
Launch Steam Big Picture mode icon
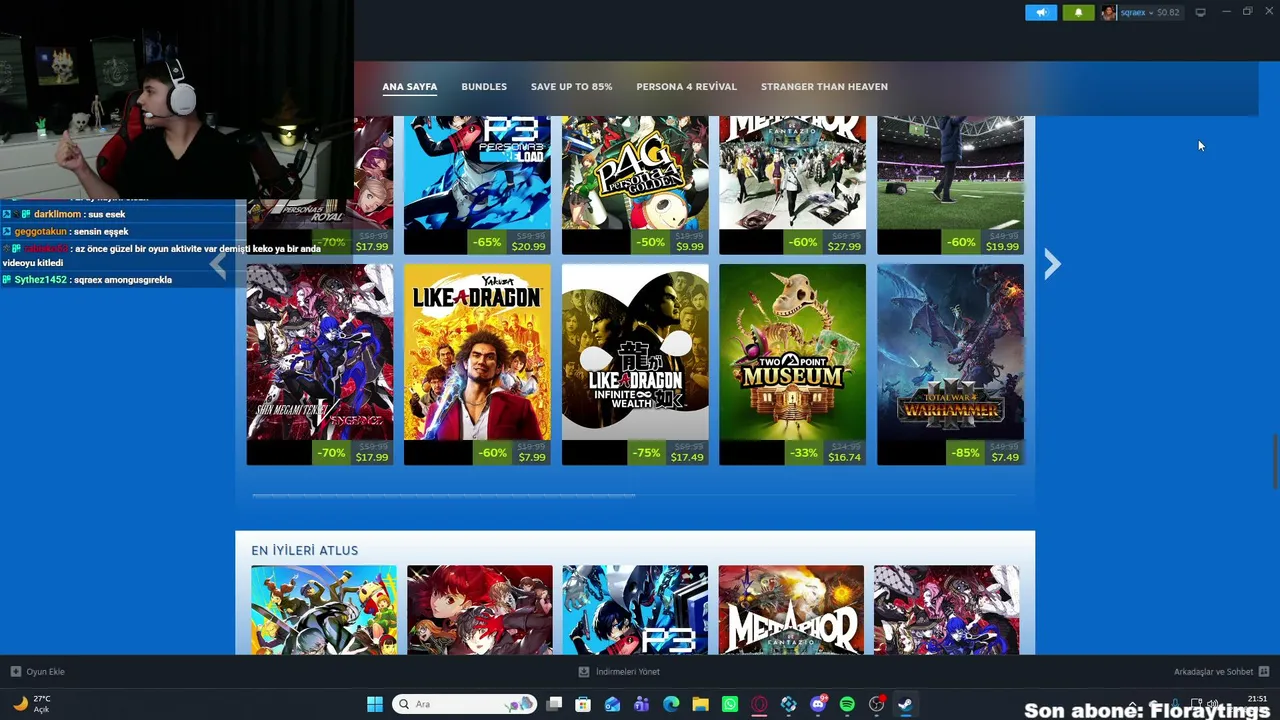pos(1200,13)
